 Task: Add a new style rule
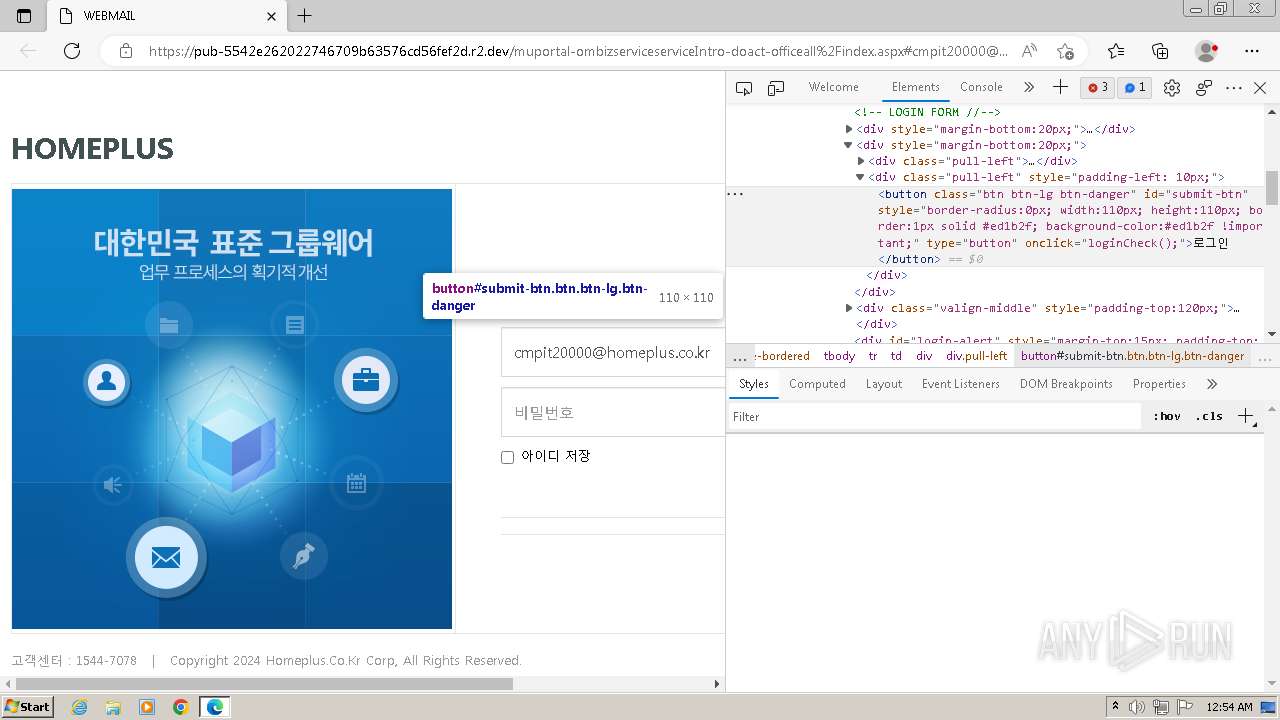click(1245, 416)
